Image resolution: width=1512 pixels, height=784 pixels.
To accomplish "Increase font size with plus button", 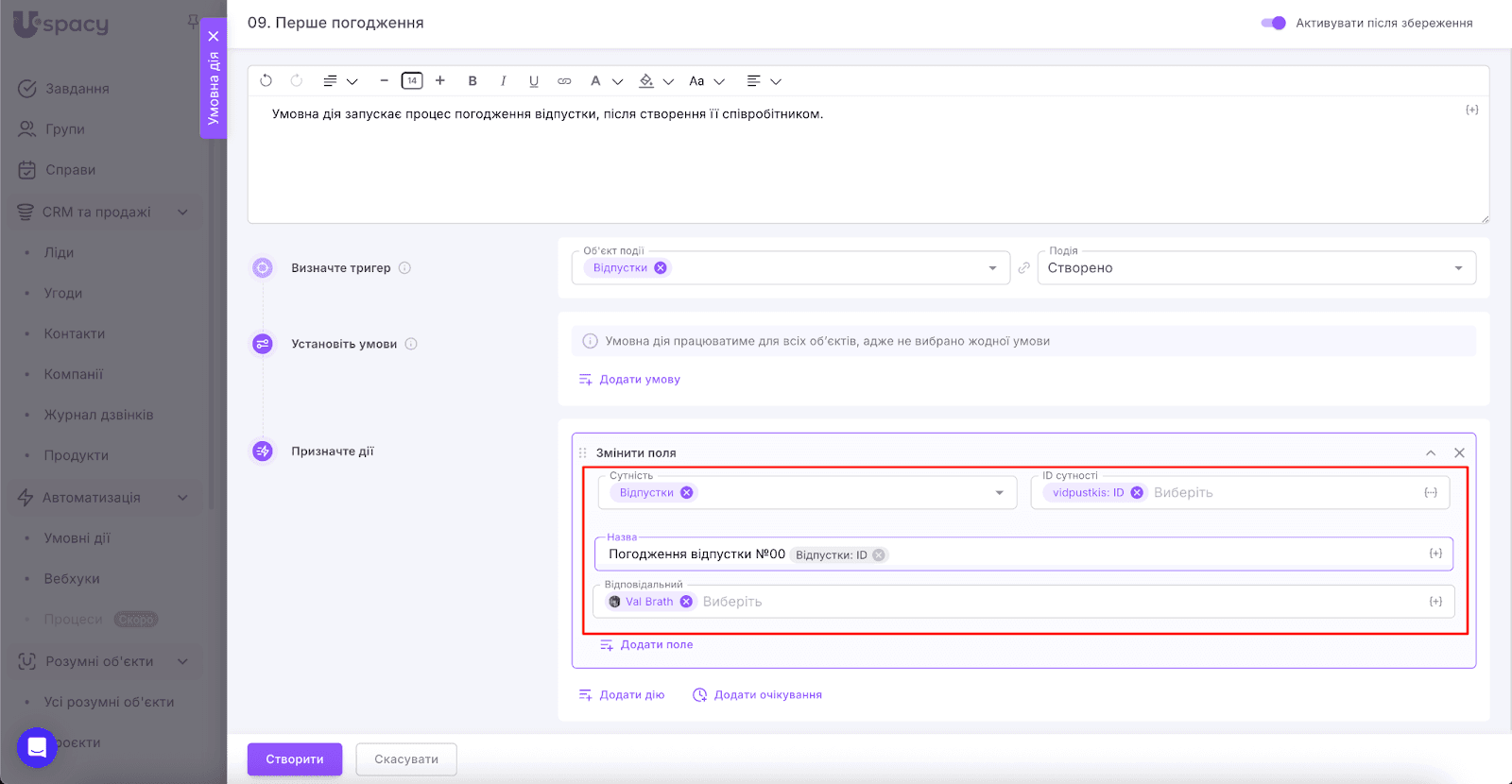I will [x=440, y=81].
